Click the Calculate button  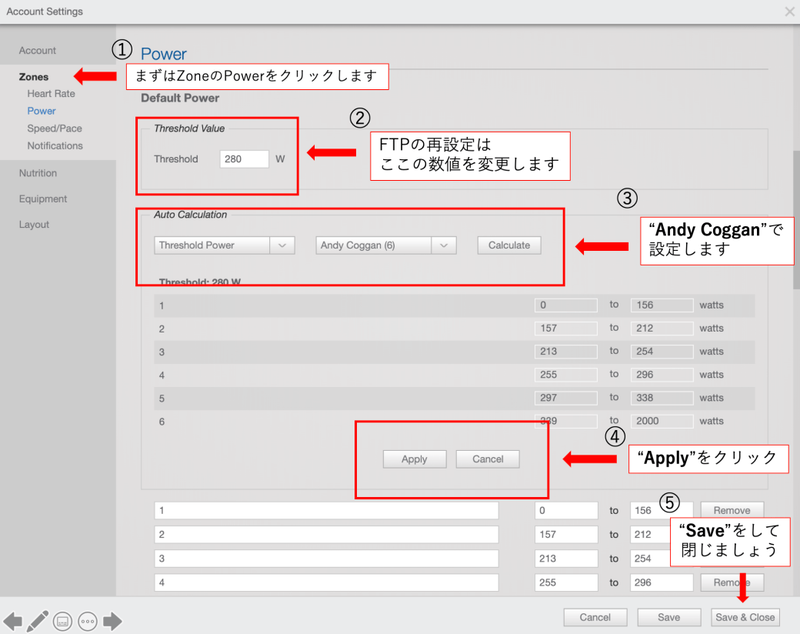pyautogui.click(x=509, y=245)
